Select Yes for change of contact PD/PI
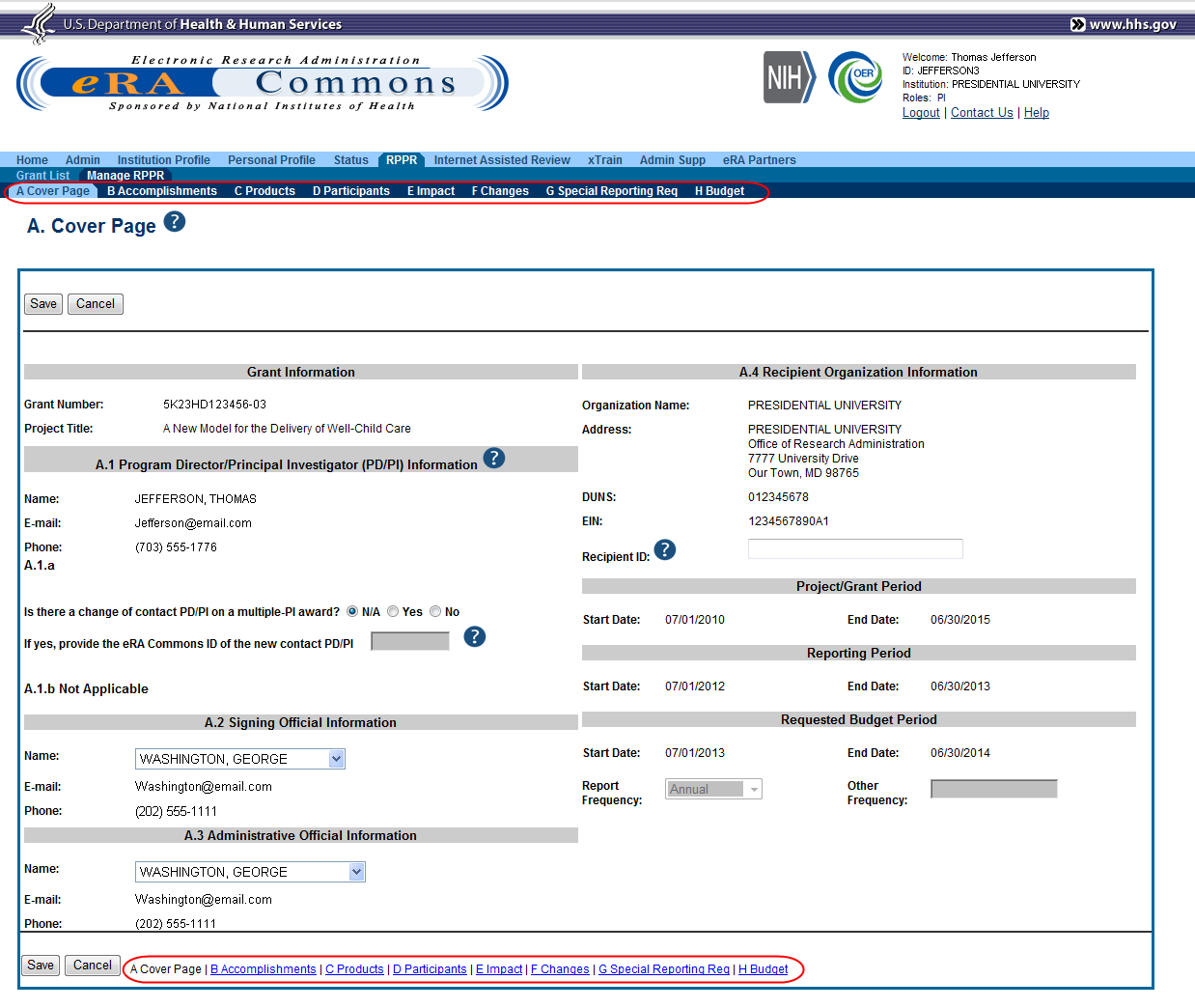The width and height of the screenshot is (1195, 1008). click(393, 611)
